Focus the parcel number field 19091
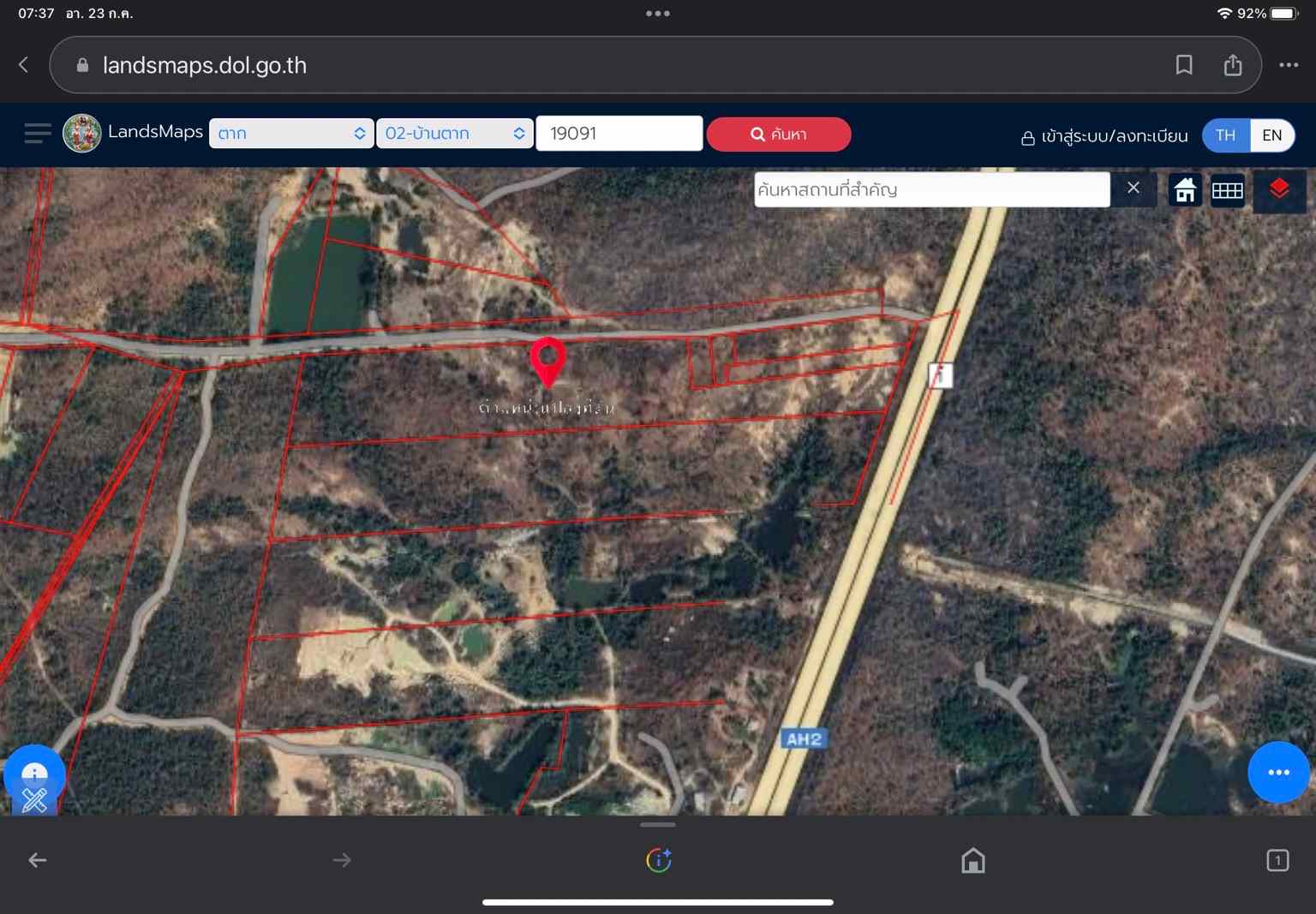1316x914 pixels. pyautogui.click(x=619, y=134)
